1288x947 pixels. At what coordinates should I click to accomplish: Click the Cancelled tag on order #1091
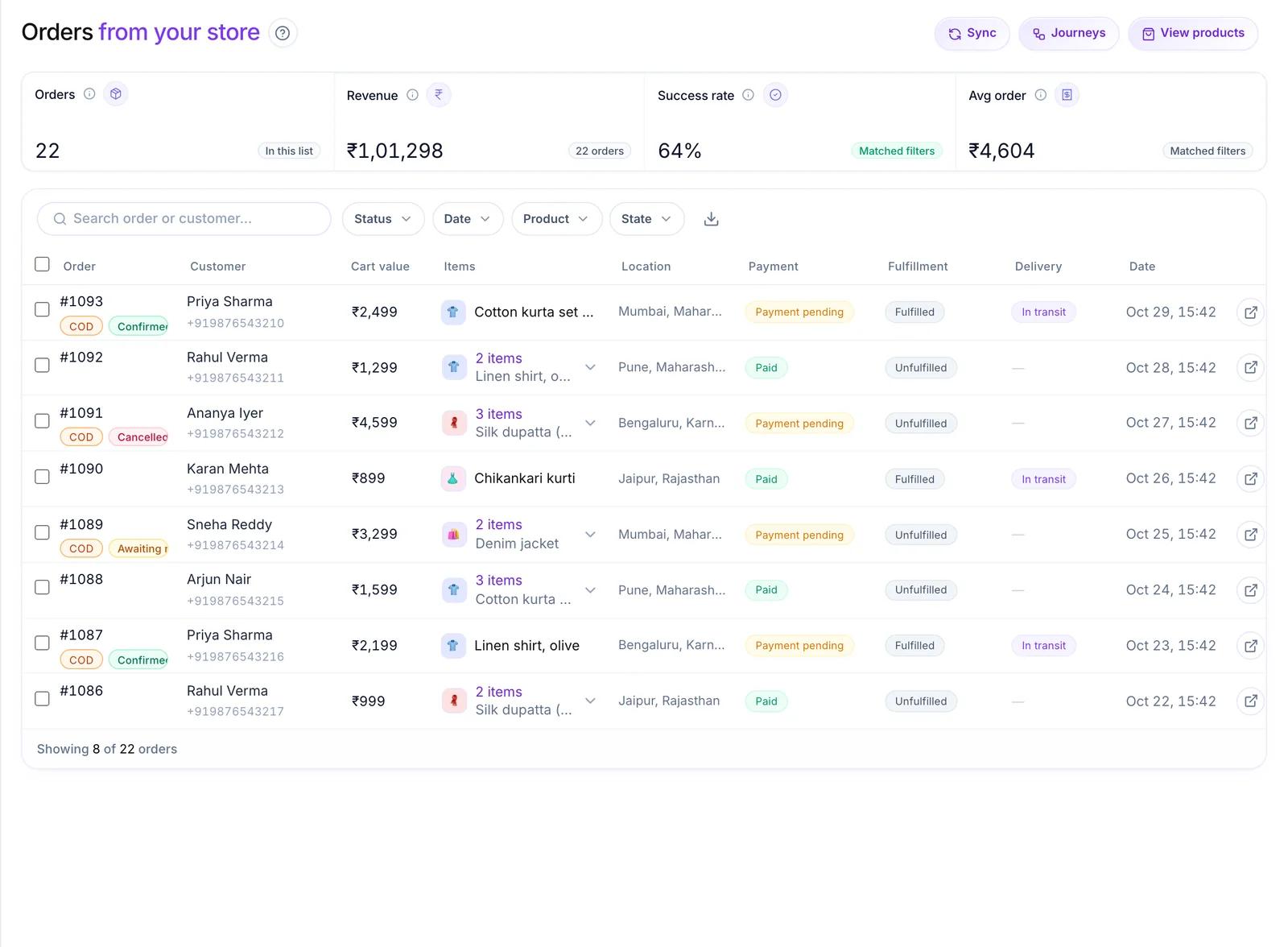pos(138,437)
